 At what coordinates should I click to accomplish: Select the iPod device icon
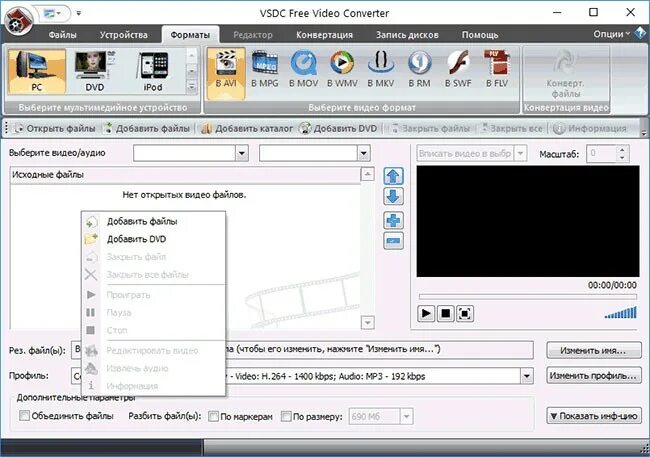[x=153, y=71]
